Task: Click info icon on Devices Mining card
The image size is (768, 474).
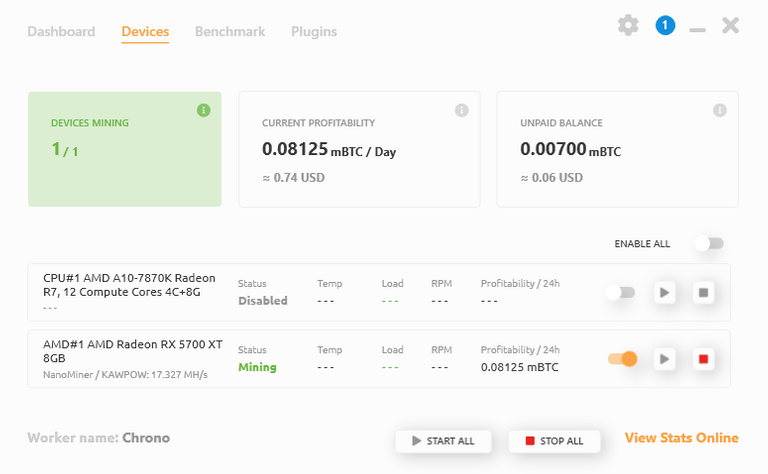Action: coord(204,110)
